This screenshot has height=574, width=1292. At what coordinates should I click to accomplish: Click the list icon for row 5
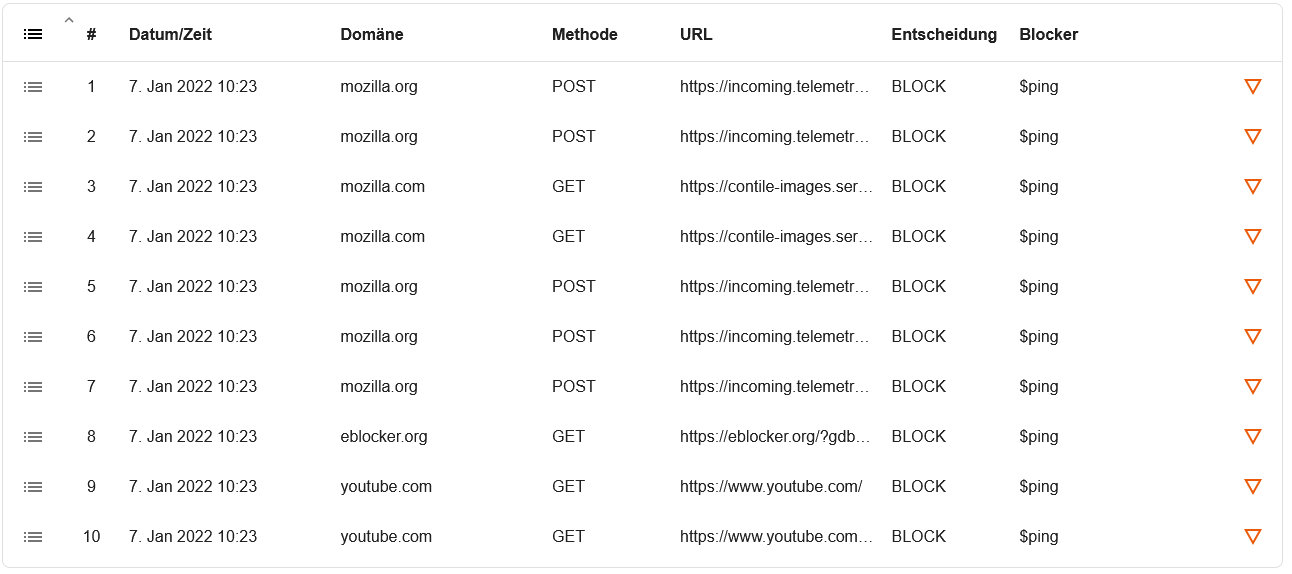click(x=33, y=287)
